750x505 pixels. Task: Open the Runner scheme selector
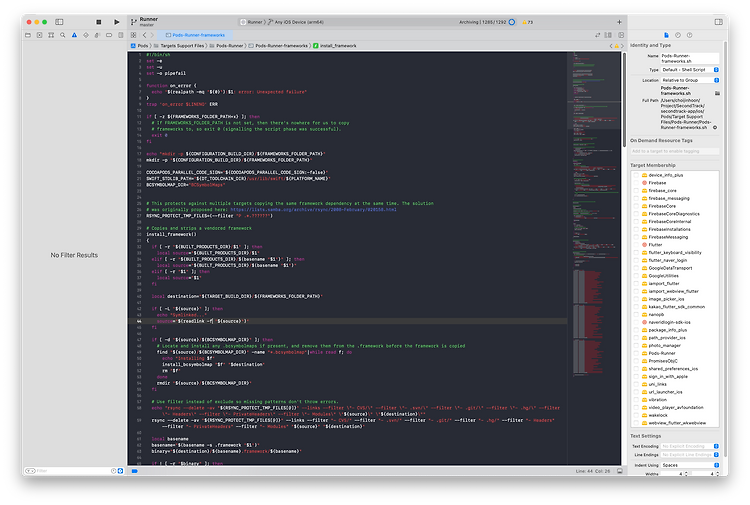point(252,22)
